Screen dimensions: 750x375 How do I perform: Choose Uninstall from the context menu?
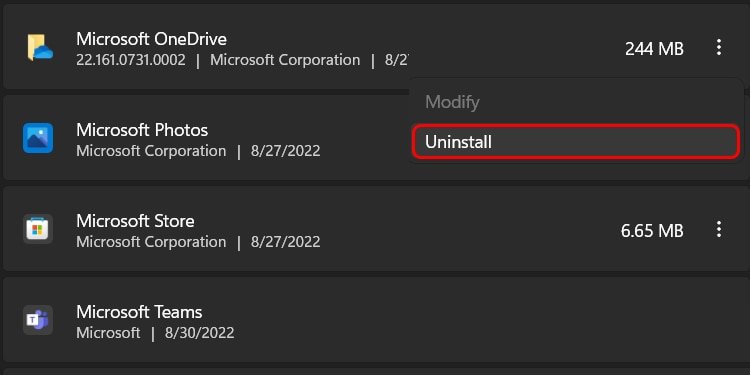[x=576, y=142]
